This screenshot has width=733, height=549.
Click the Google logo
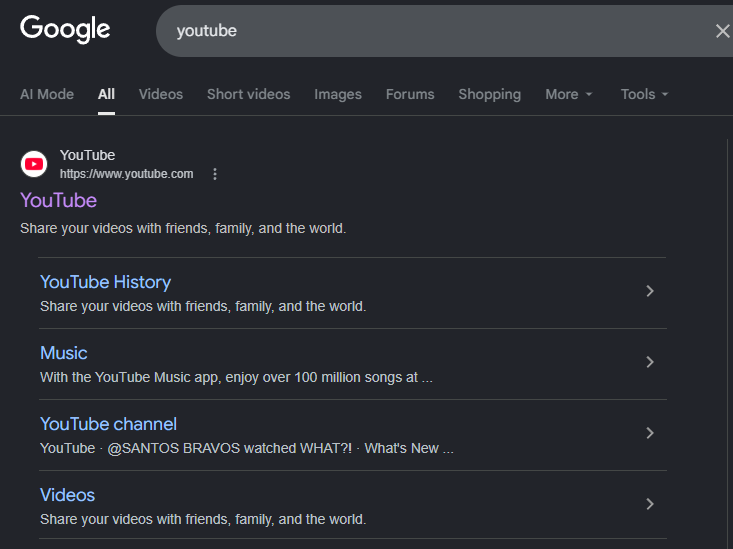[65, 29]
